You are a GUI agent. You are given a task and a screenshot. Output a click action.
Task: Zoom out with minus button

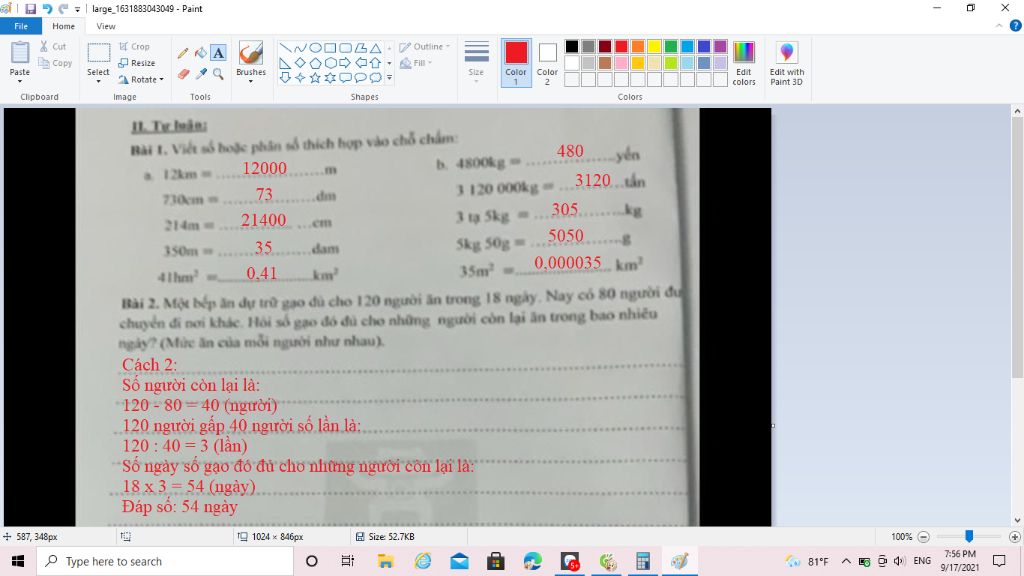[923, 537]
